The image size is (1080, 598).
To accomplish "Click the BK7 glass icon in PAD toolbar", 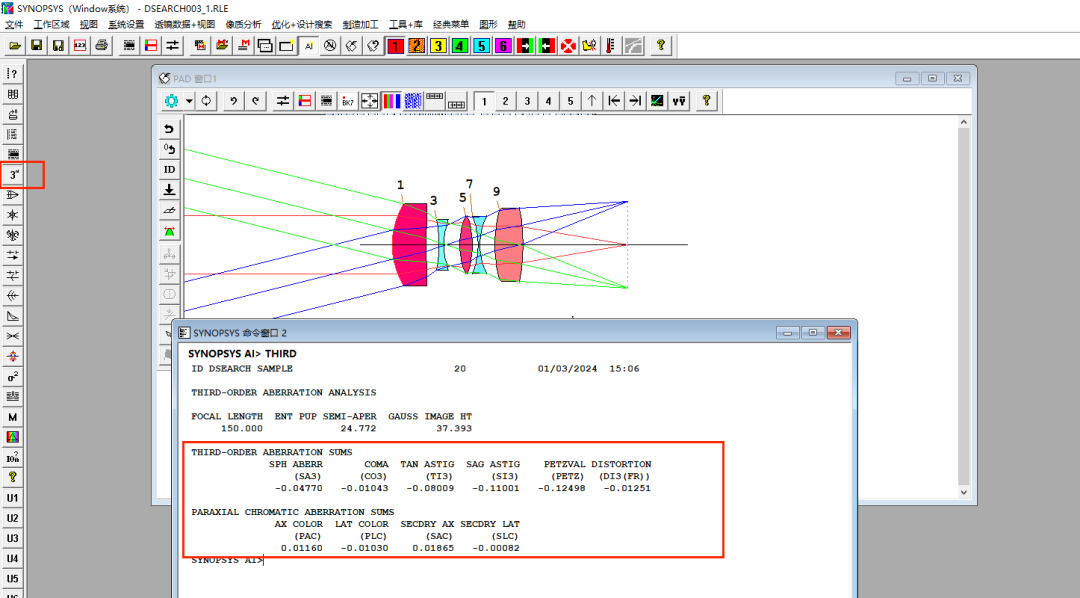I will point(348,101).
